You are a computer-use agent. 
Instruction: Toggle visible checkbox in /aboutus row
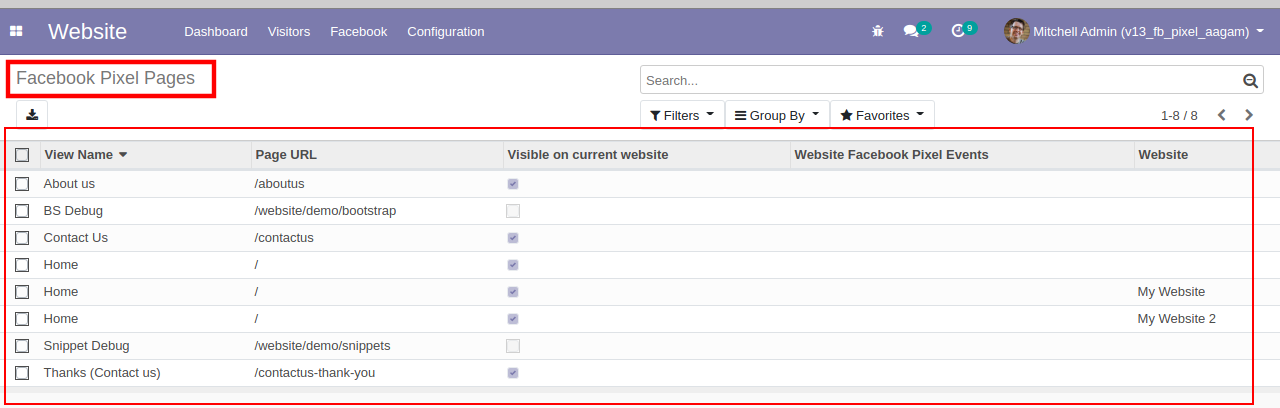coord(513,184)
